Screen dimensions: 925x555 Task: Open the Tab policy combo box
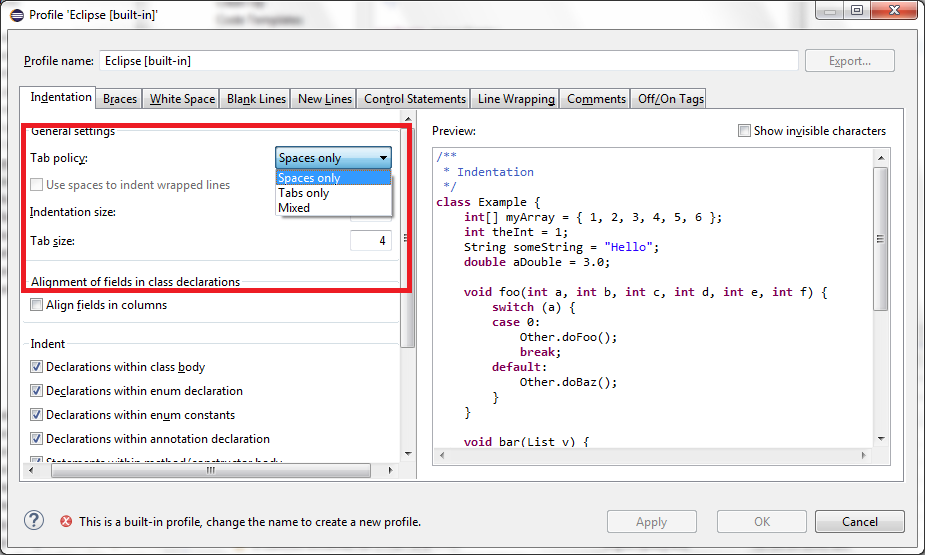click(333, 158)
